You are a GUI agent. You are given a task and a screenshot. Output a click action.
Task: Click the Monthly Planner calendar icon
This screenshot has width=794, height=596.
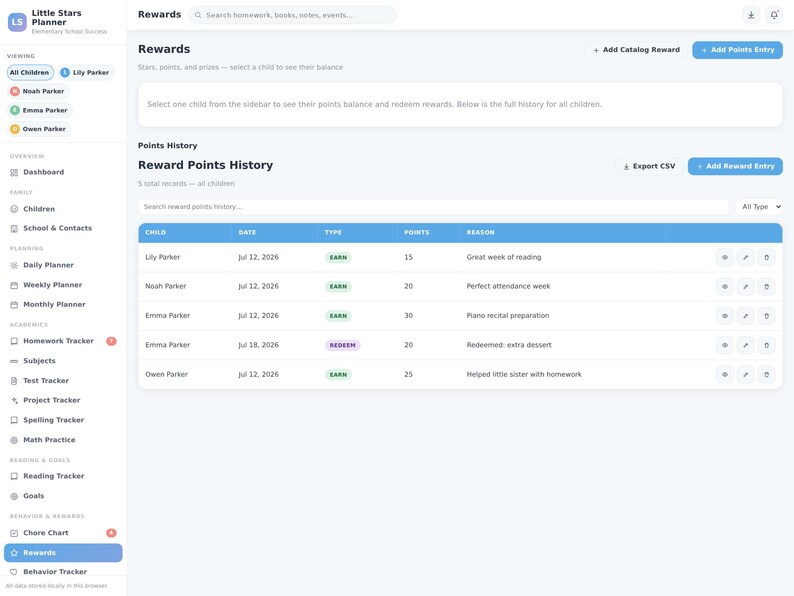[14, 305]
